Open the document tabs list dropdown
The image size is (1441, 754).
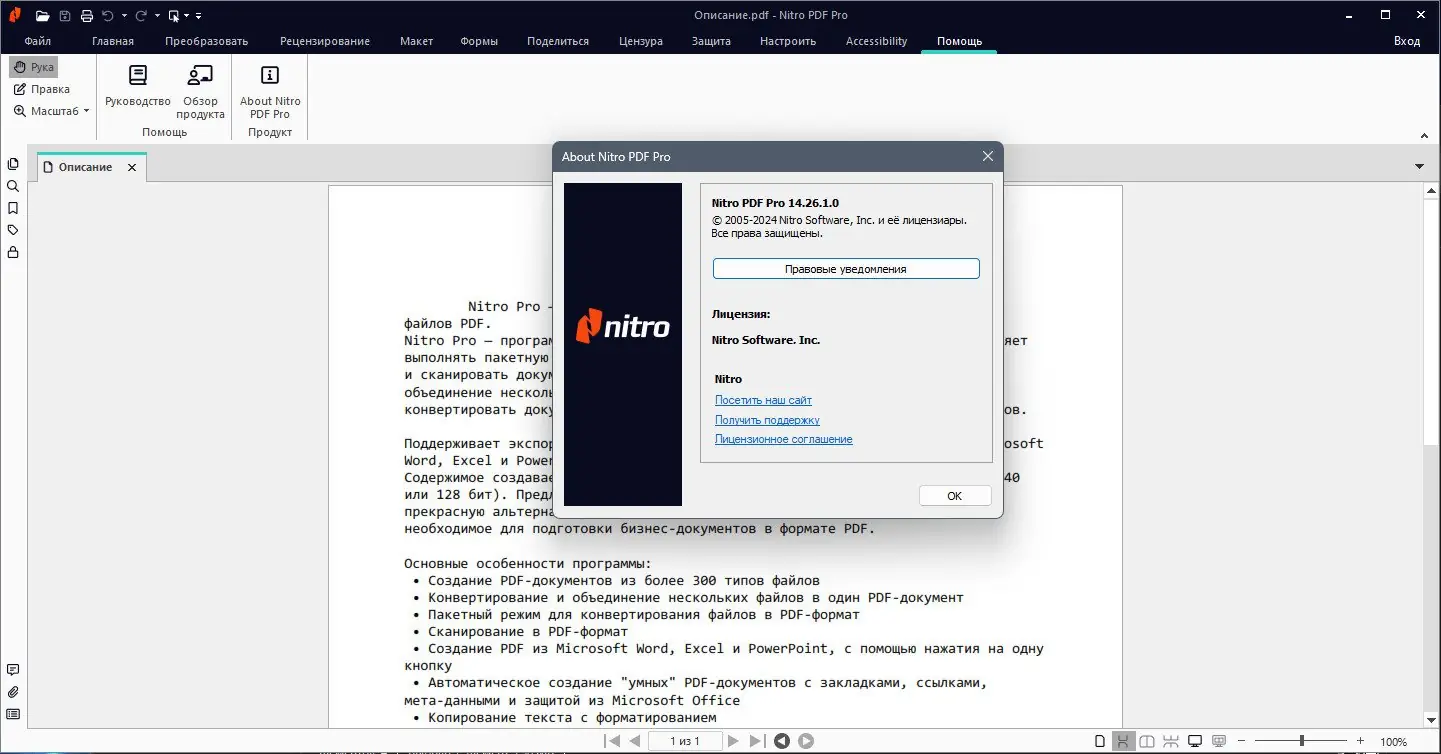1420,166
